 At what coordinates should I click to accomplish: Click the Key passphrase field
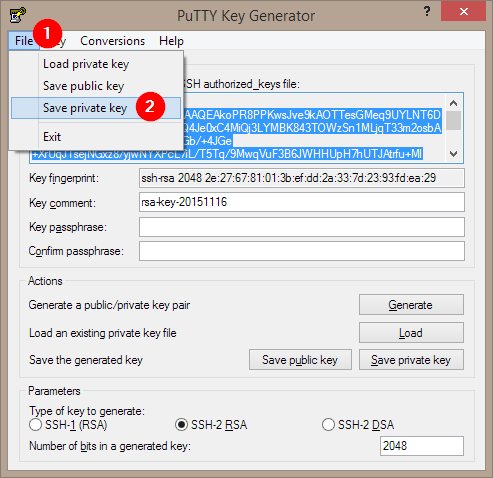point(302,227)
